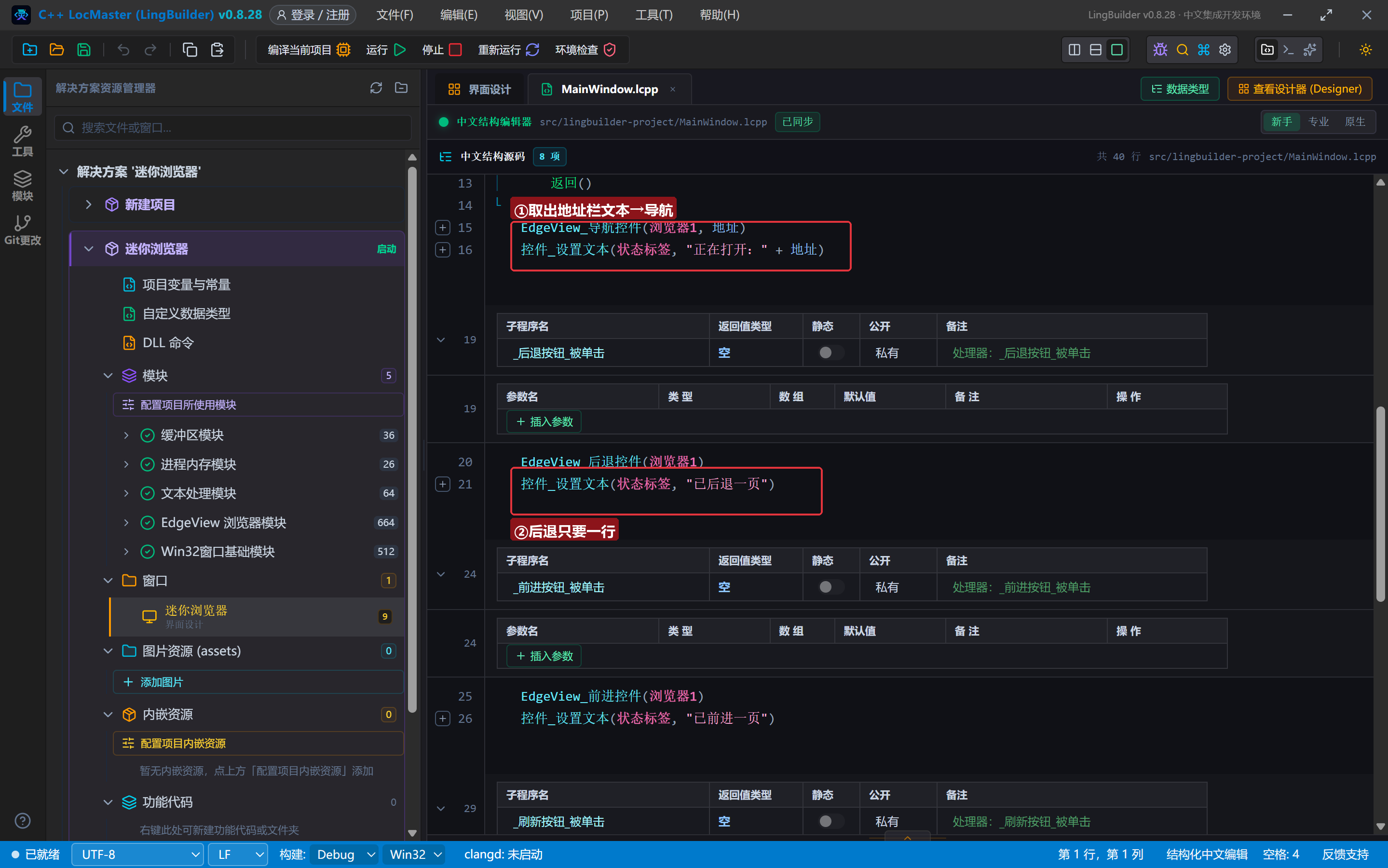Open the Debug build configuration dropdown
1388x868 pixels.
coord(344,854)
